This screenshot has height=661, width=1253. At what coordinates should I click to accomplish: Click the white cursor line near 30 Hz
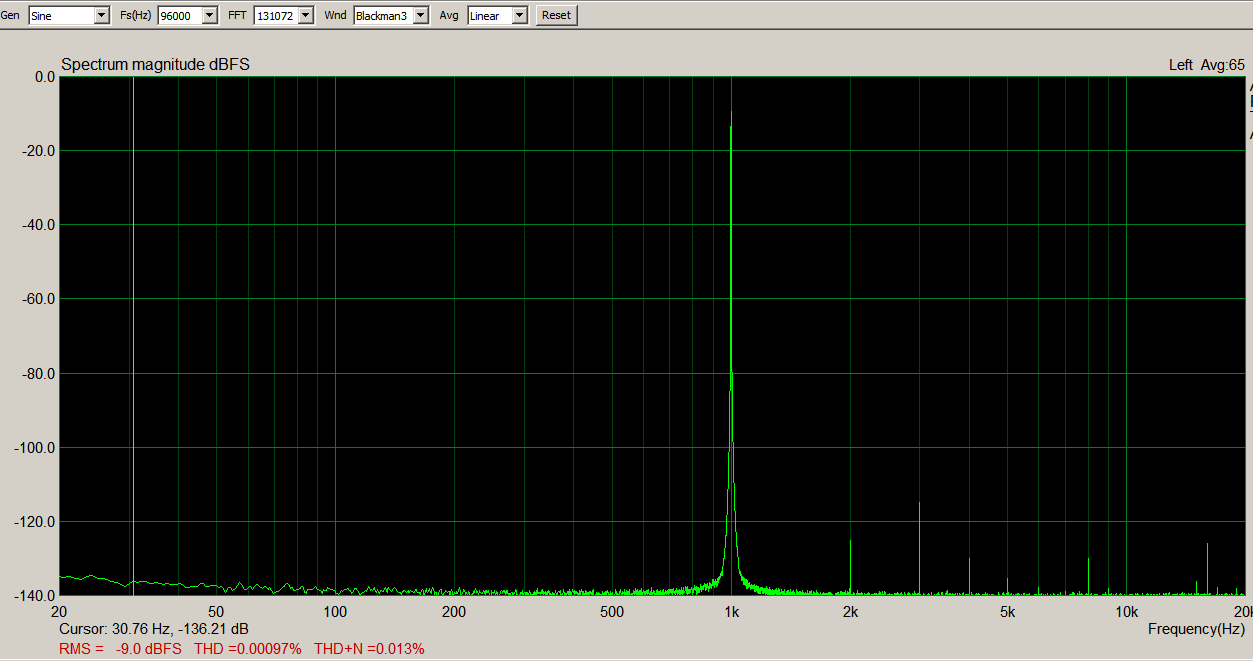pos(133,335)
